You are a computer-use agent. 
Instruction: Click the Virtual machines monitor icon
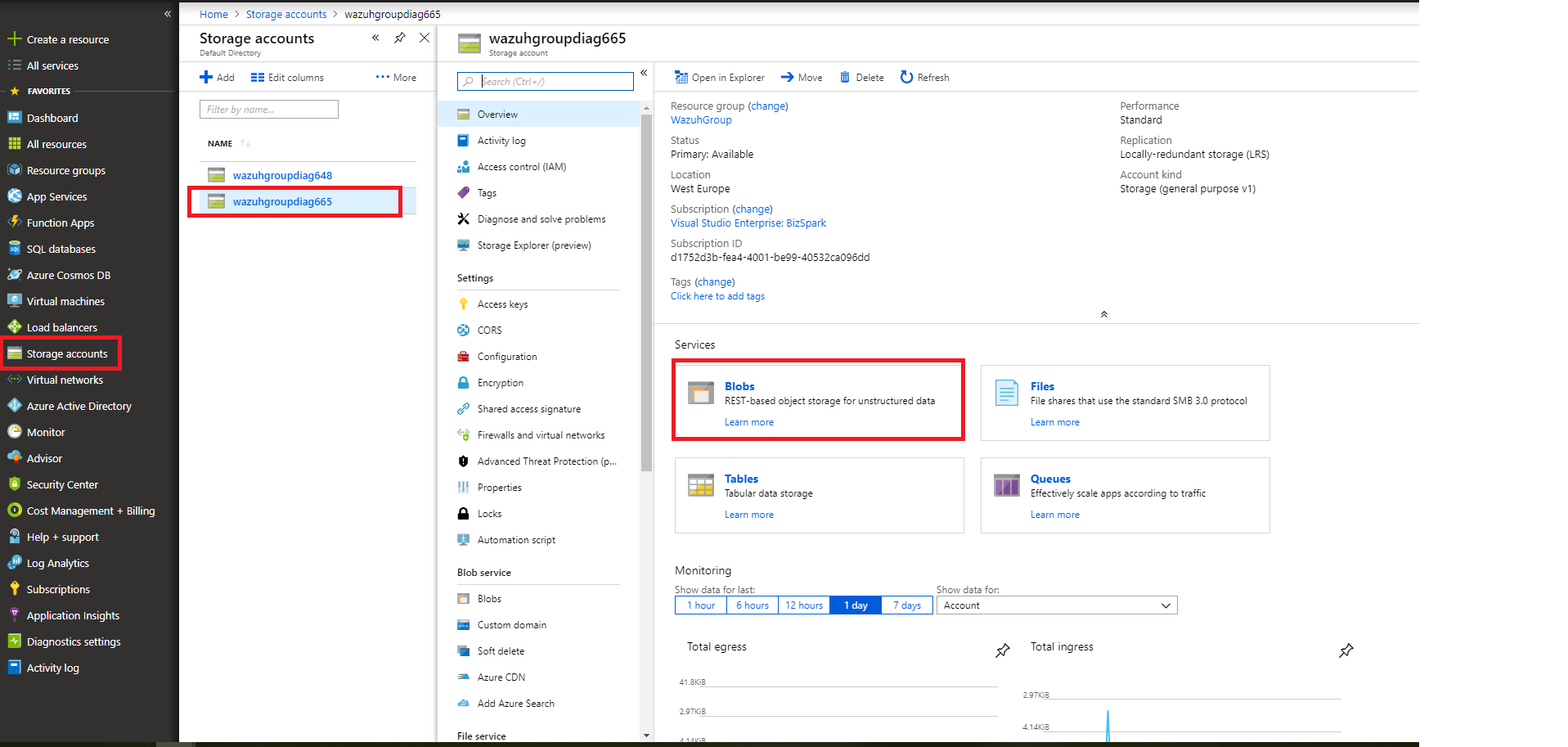pos(14,301)
